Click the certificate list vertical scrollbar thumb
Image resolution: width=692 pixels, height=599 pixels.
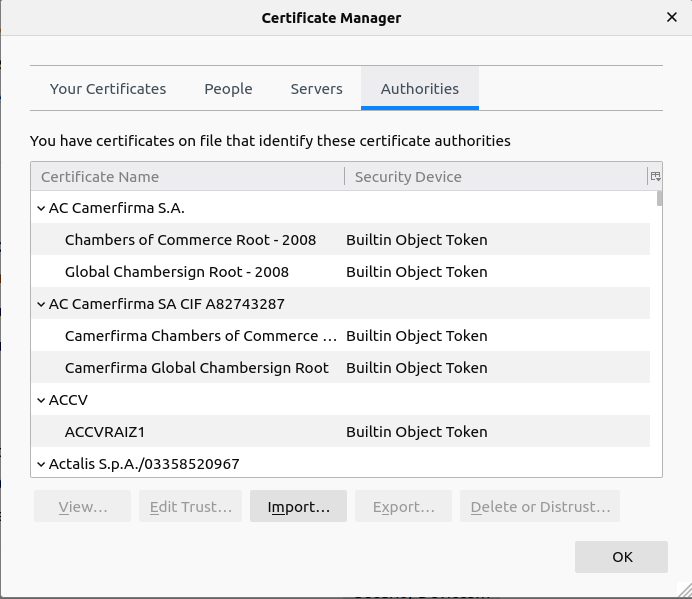(x=659, y=199)
